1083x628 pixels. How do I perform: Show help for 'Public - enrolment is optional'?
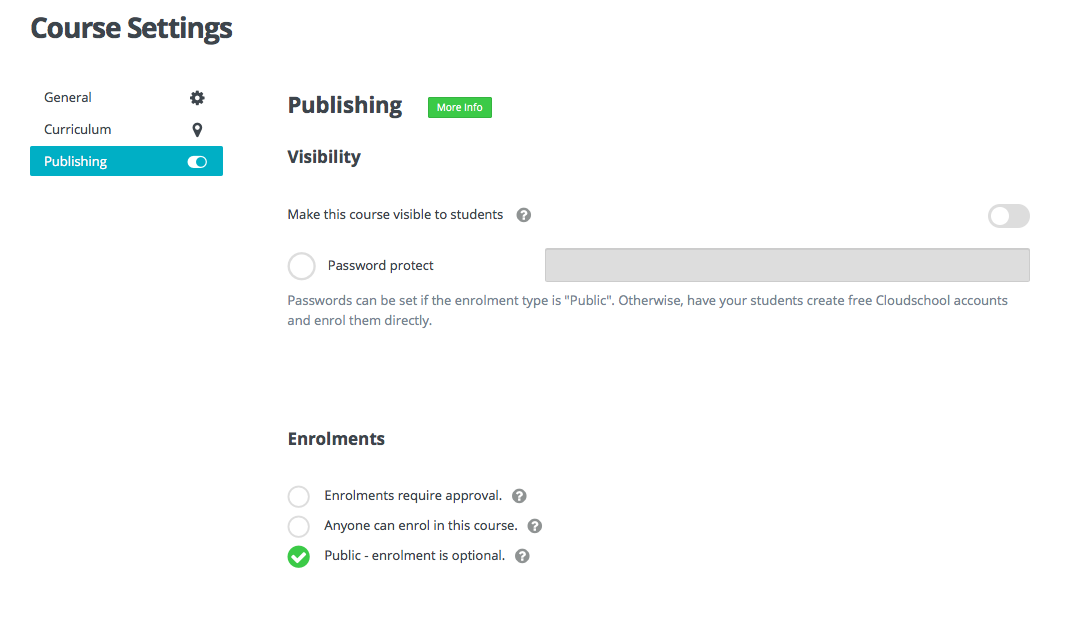[x=522, y=556]
